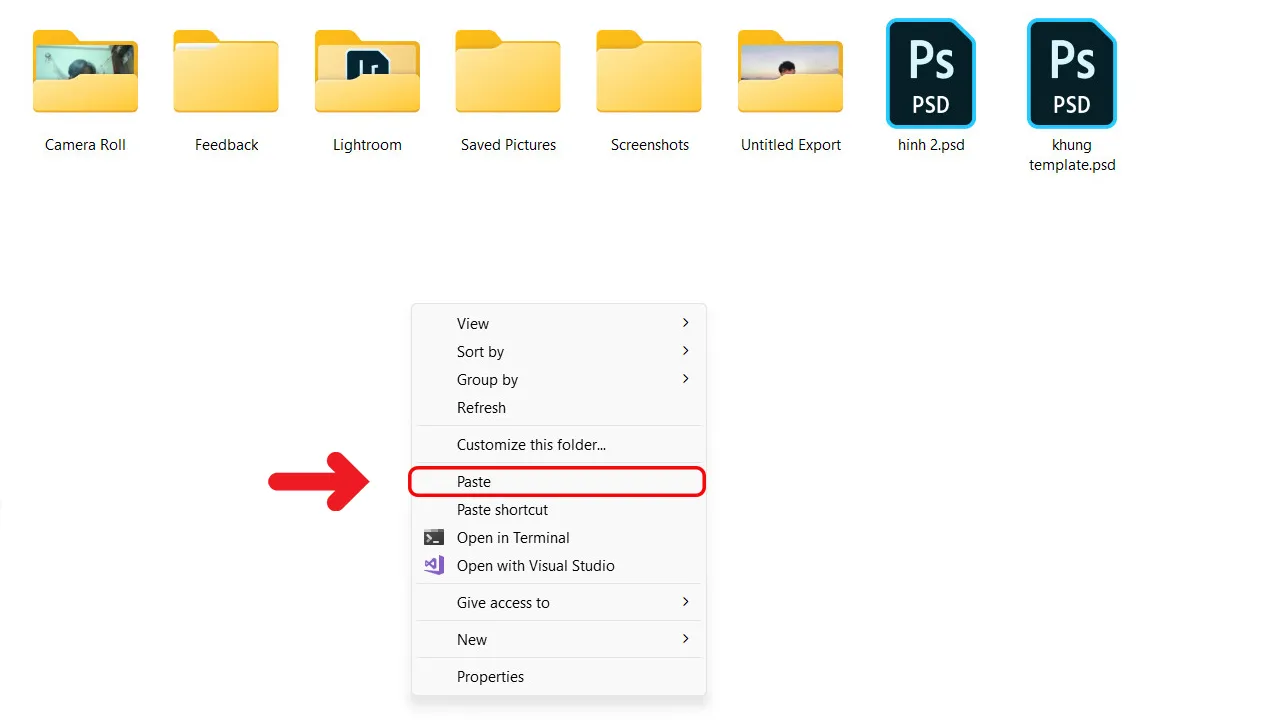
Task: Expand the Sort by submenu arrow
Action: 685,351
